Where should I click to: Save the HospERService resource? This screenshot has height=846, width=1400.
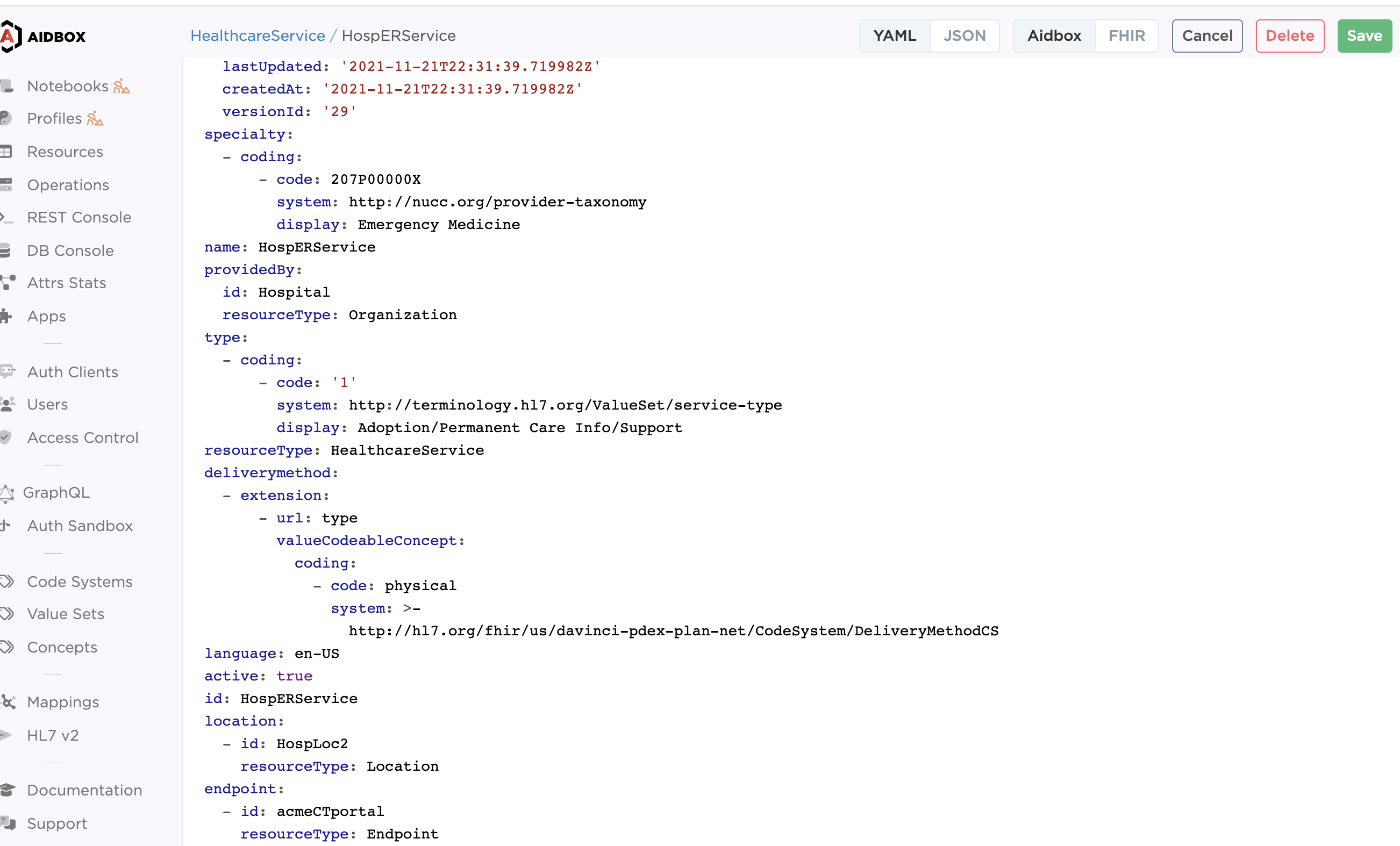point(1363,35)
